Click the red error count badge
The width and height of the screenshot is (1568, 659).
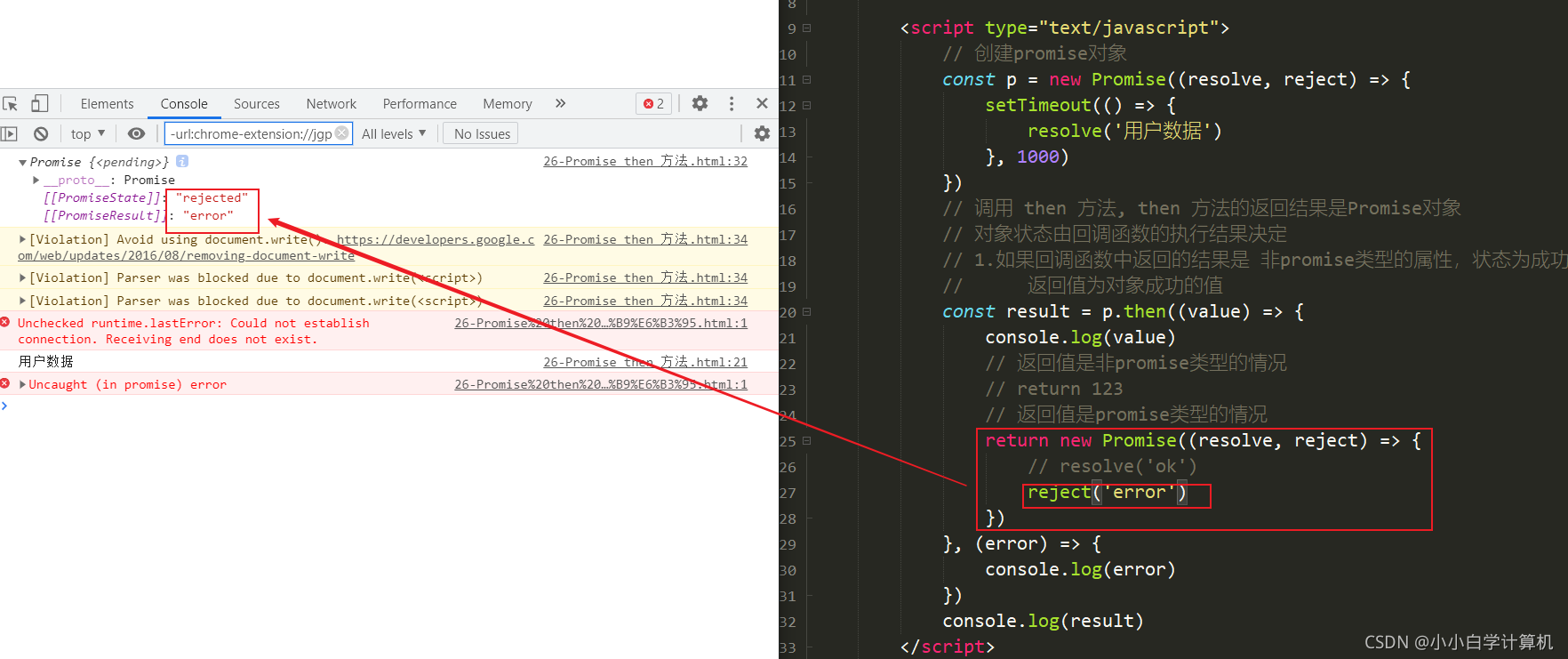[653, 104]
